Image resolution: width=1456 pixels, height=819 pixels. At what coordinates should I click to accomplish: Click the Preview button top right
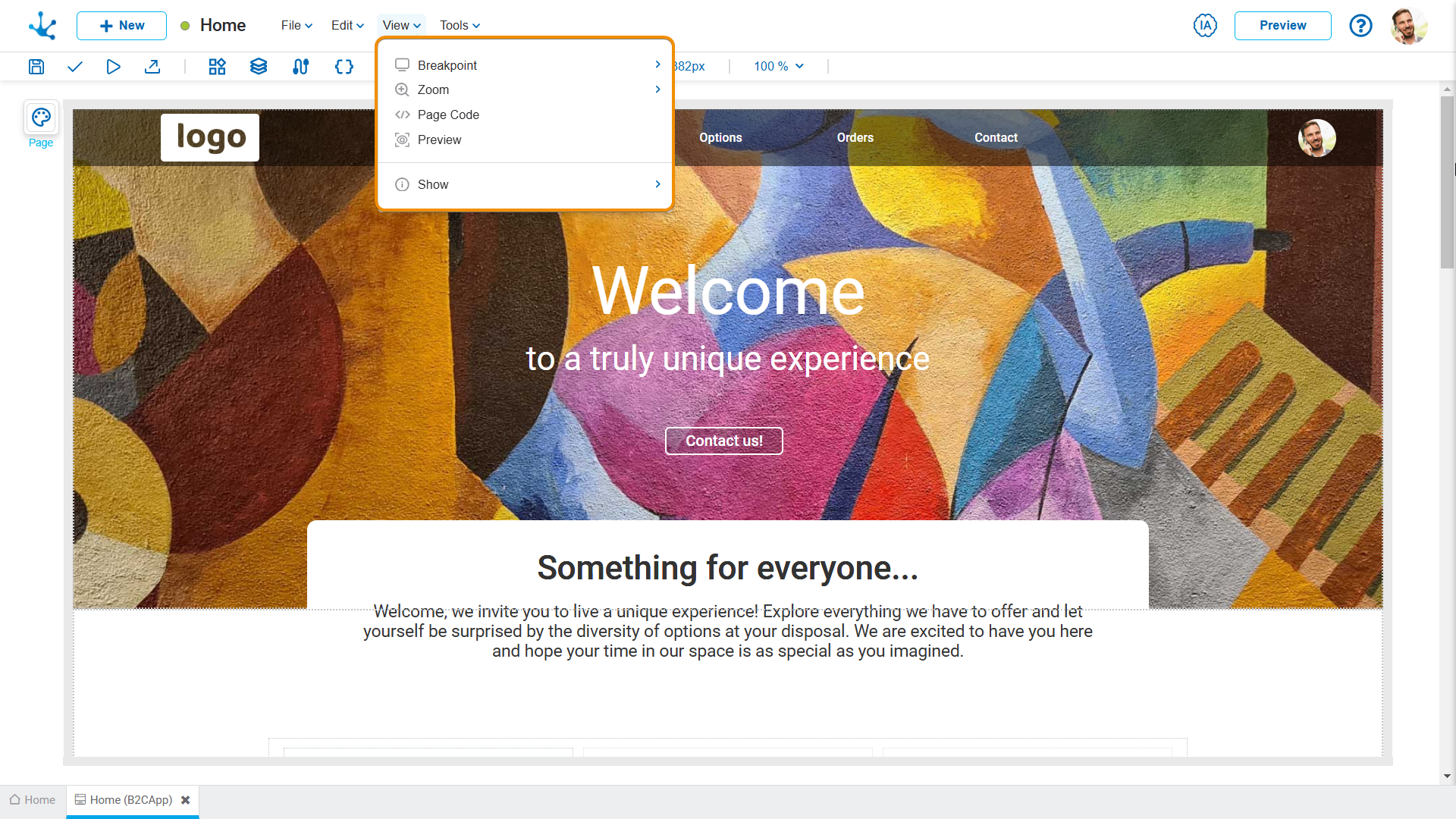(1282, 26)
